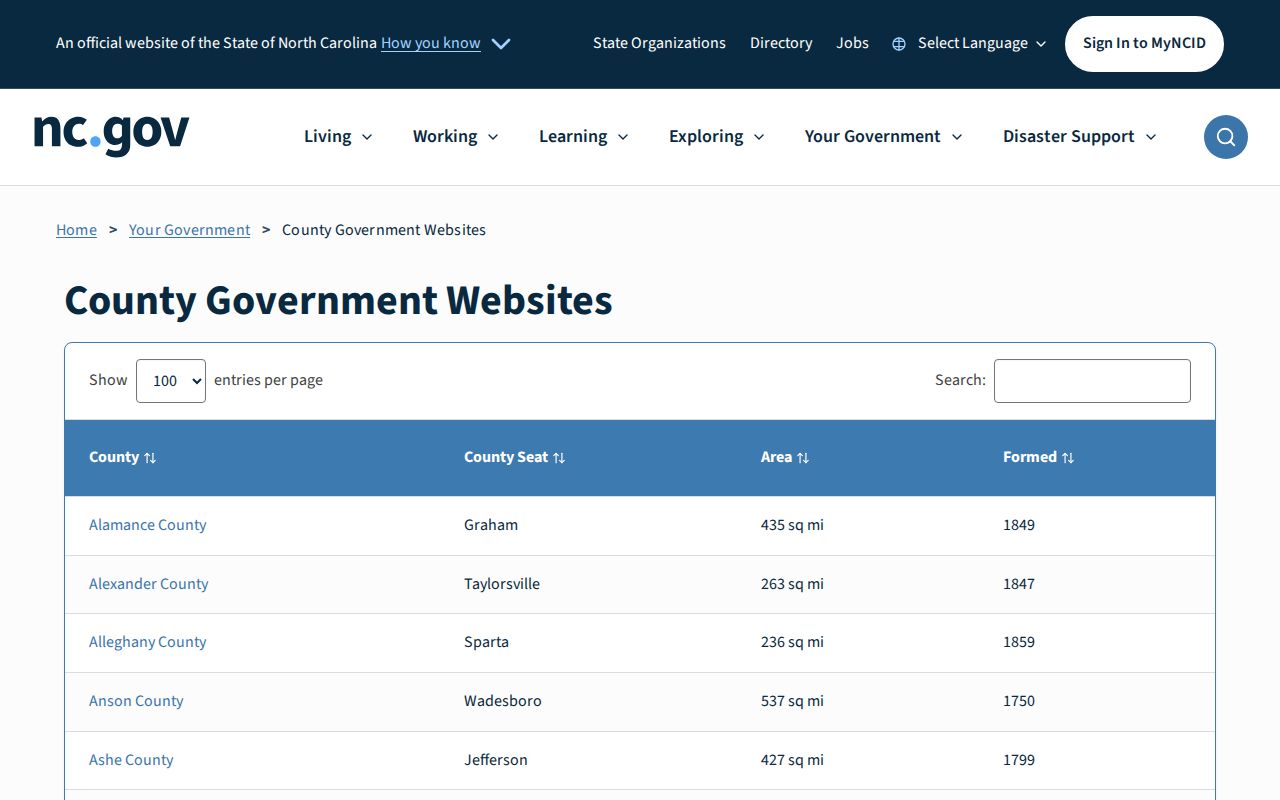This screenshot has width=1280, height=800.
Task: Click the How you know link
Action: click(x=431, y=43)
